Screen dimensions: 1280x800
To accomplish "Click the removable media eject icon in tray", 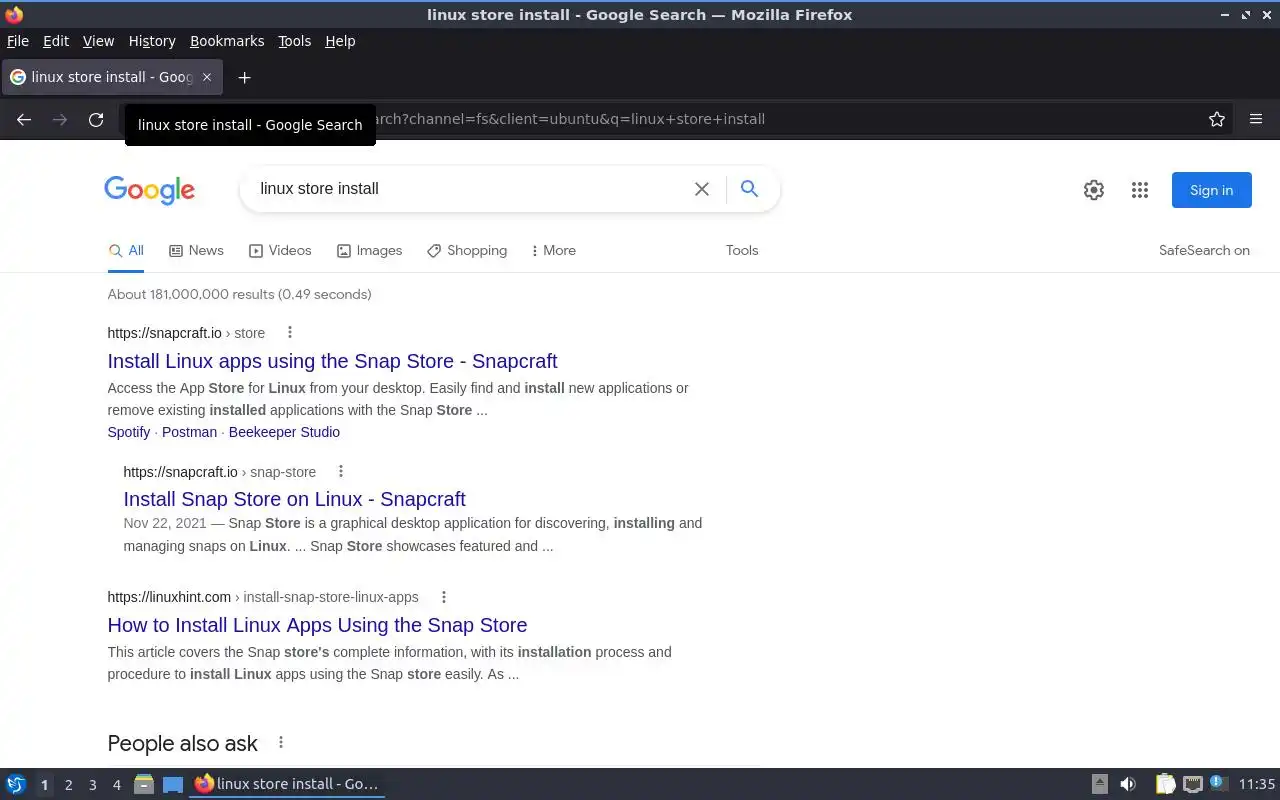I will click(x=1100, y=784).
